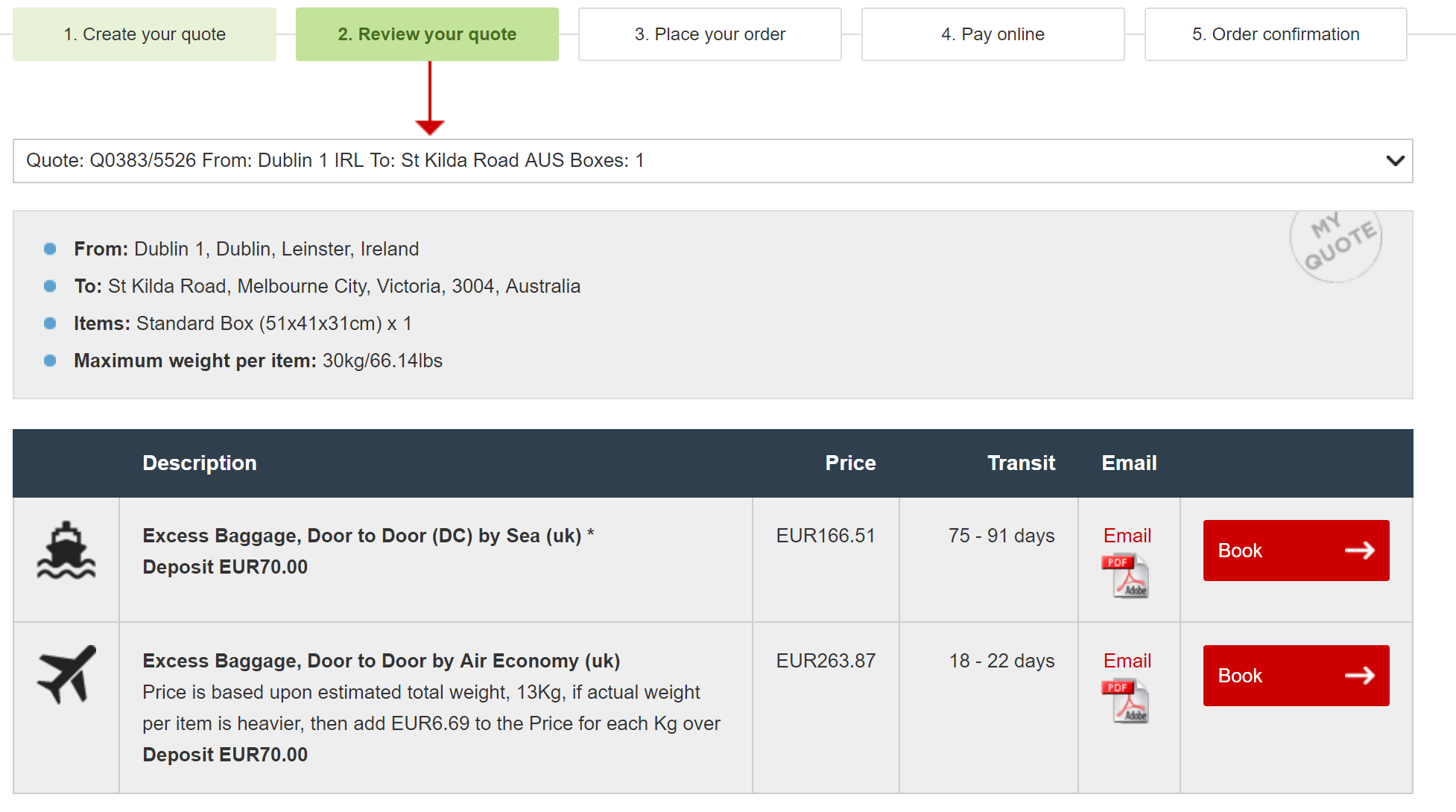Click the red down arrow indicator
The image size is (1456, 812).
pyautogui.click(x=429, y=98)
